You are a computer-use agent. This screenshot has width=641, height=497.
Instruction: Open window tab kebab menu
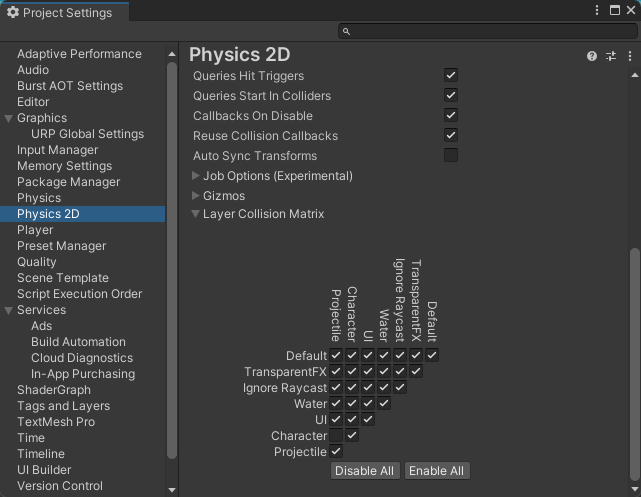pos(597,10)
